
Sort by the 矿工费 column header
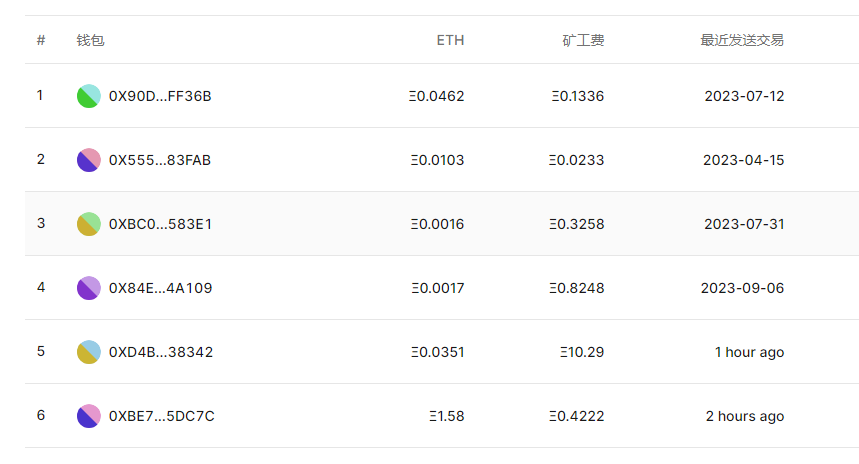click(x=583, y=40)
